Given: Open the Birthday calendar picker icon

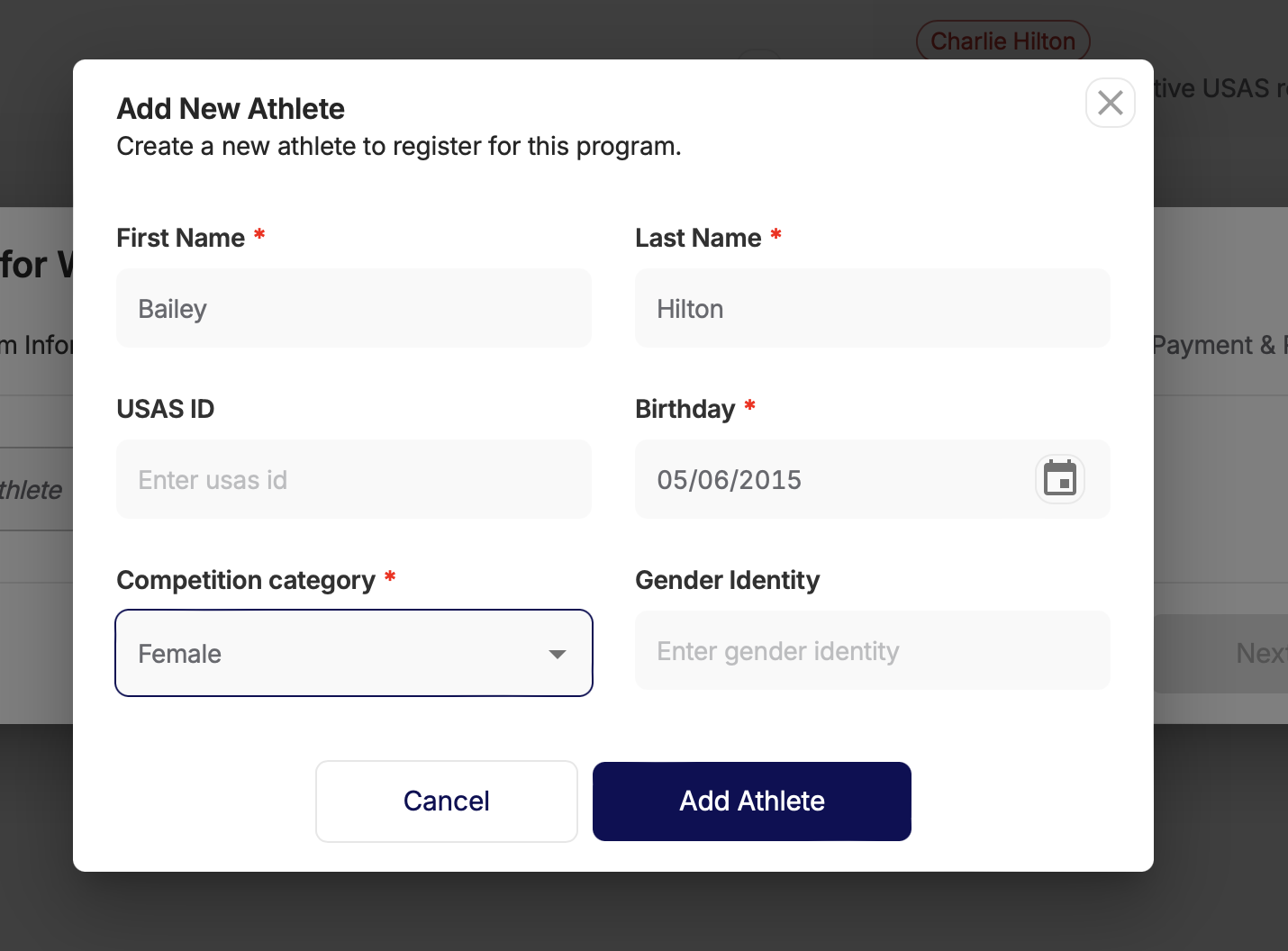Looking at the screenshot, I should pos(1059,479).
